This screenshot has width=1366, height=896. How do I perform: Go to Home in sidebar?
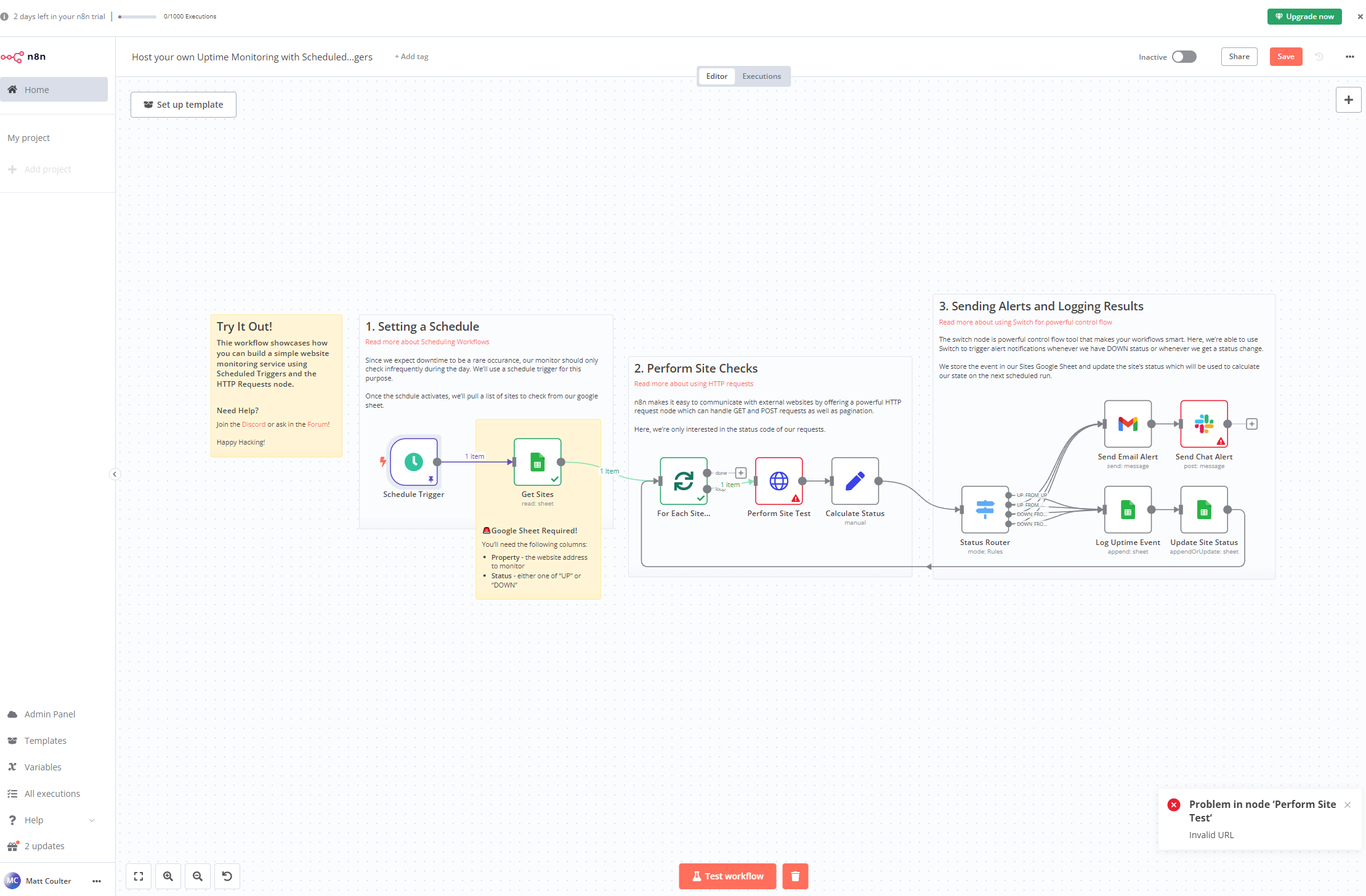54,89
